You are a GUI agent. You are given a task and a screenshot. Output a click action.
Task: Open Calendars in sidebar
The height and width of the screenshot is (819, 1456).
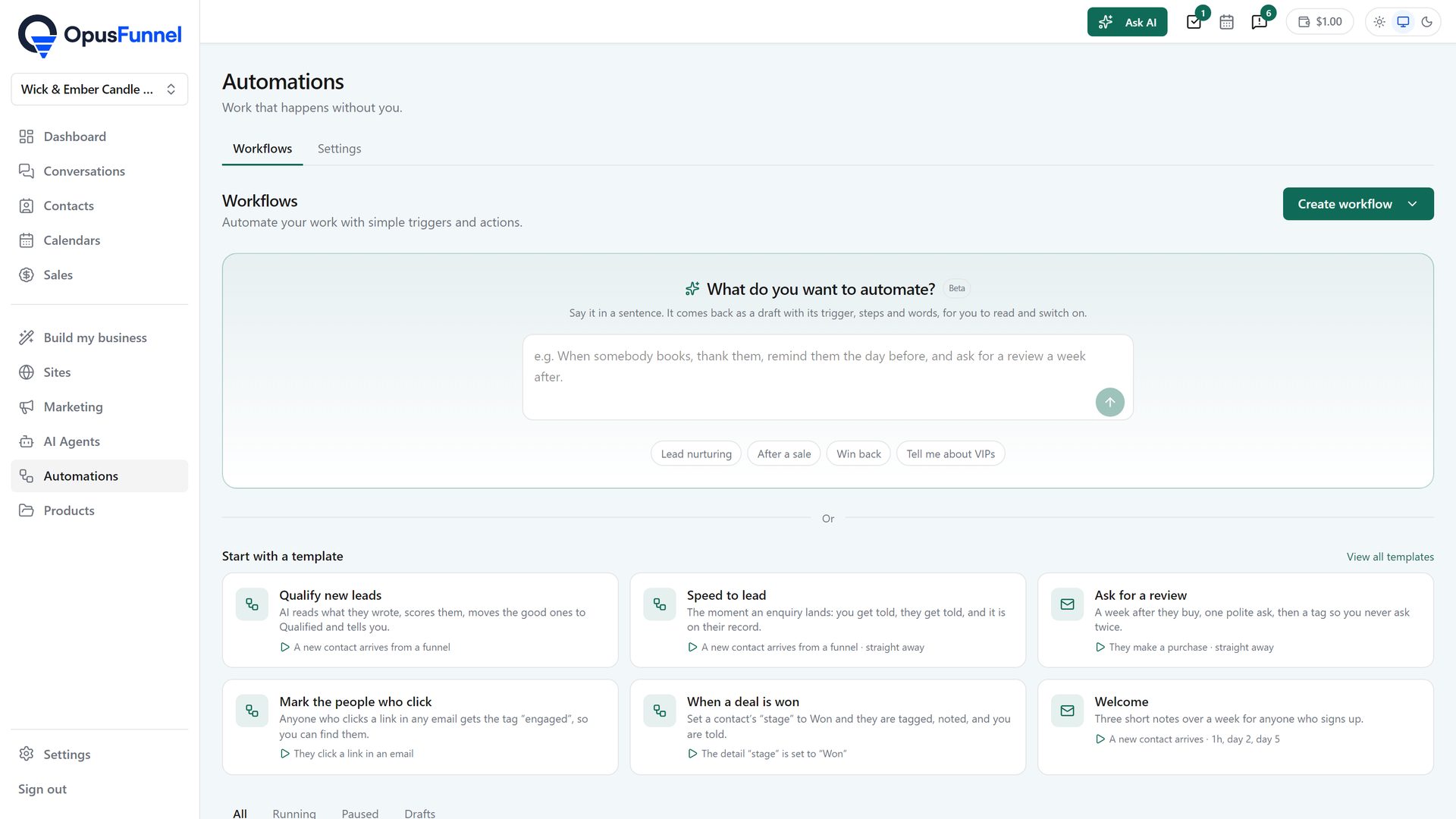tap(99, 240)
